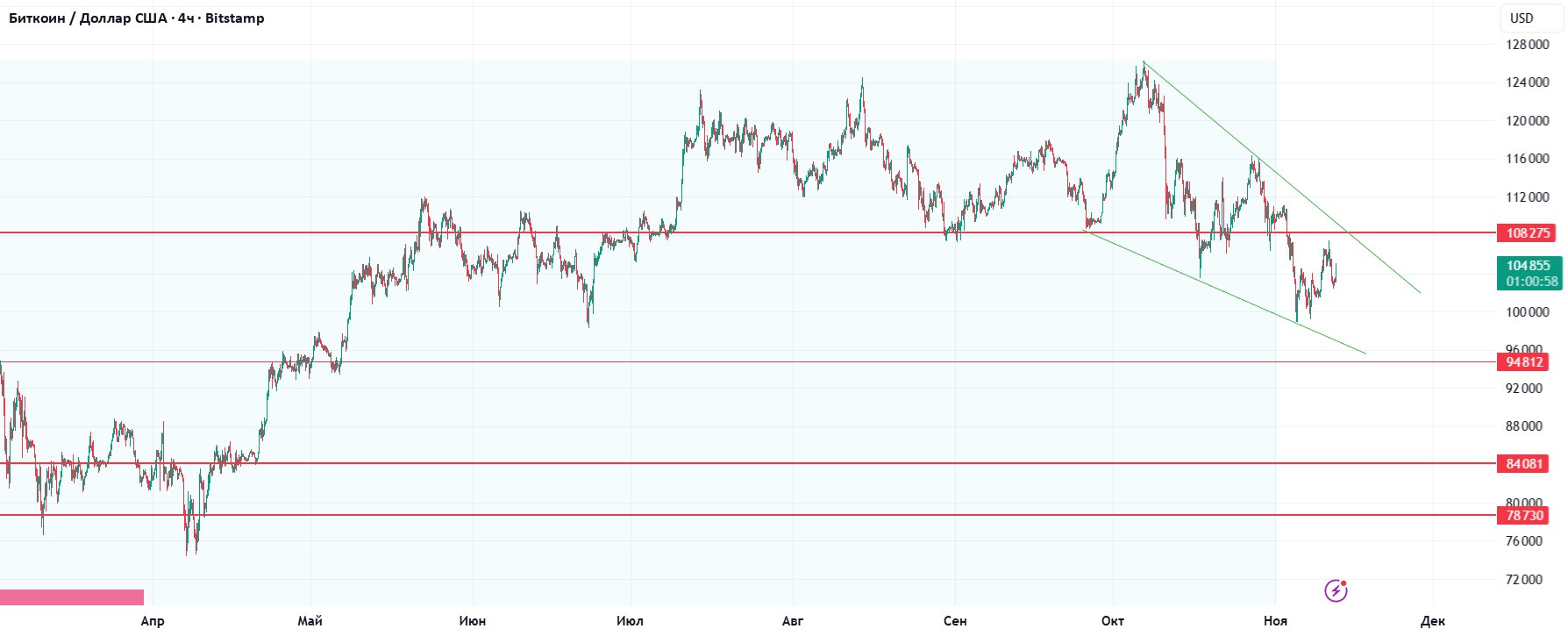
Task: Click the Дек month label
Action: coord(1432,621)
